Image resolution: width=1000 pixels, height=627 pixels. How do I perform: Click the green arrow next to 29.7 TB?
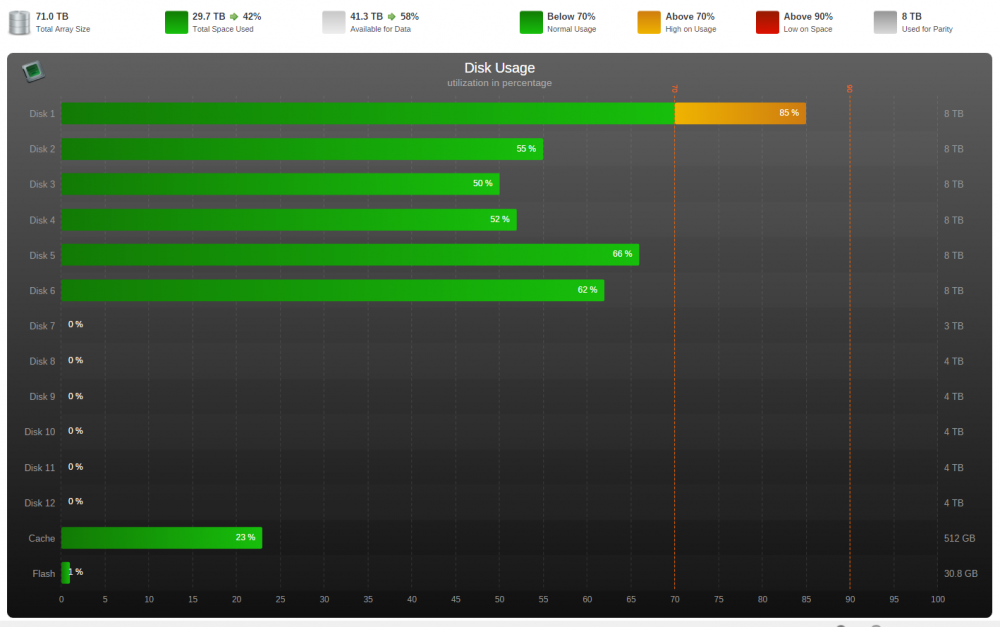[x=234, y=17]
